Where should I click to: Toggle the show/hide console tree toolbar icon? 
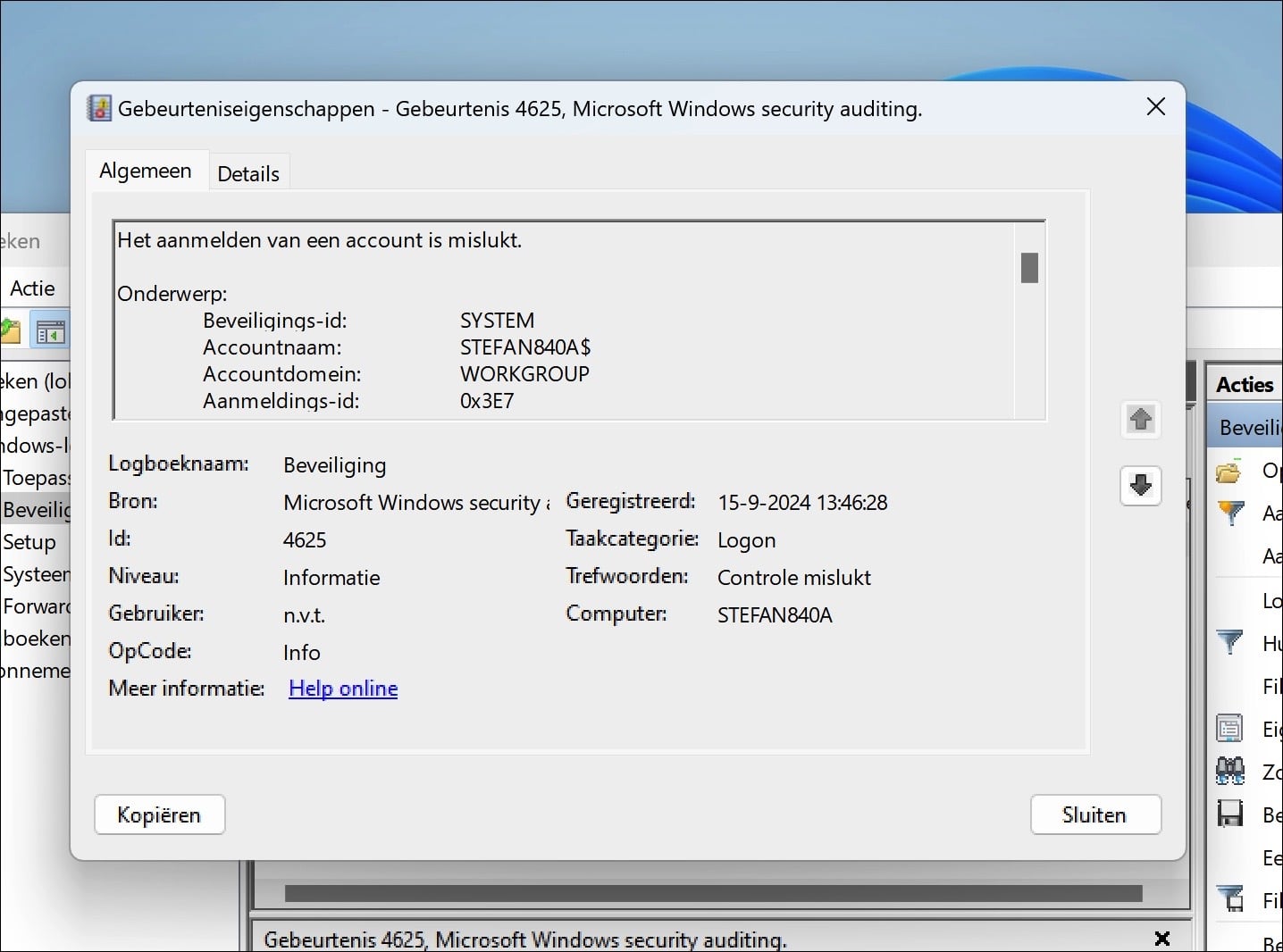[x=50, y=332]
